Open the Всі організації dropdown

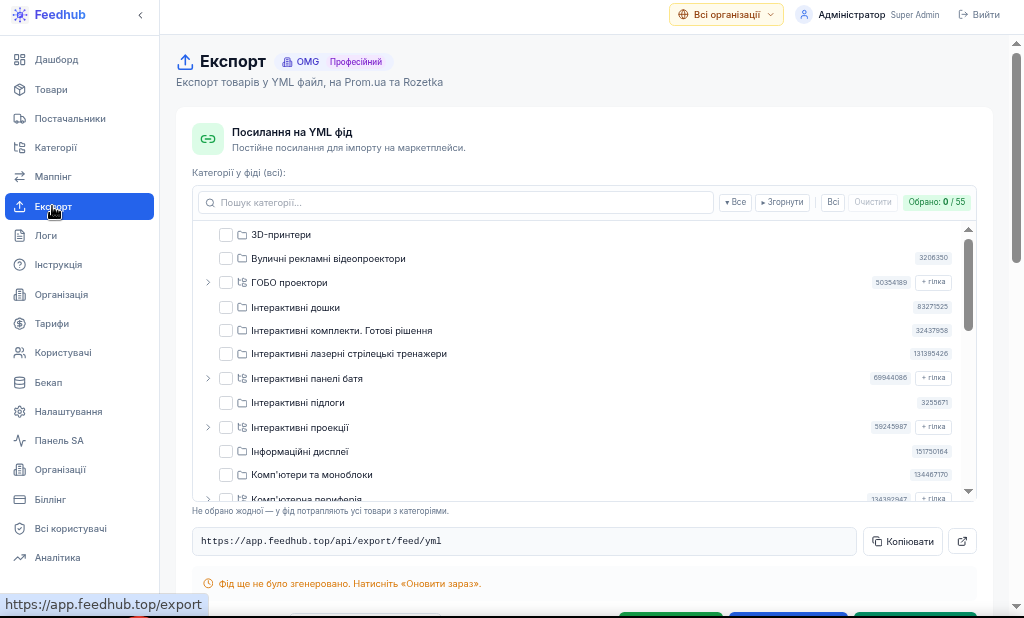click(x=726, y=14)
